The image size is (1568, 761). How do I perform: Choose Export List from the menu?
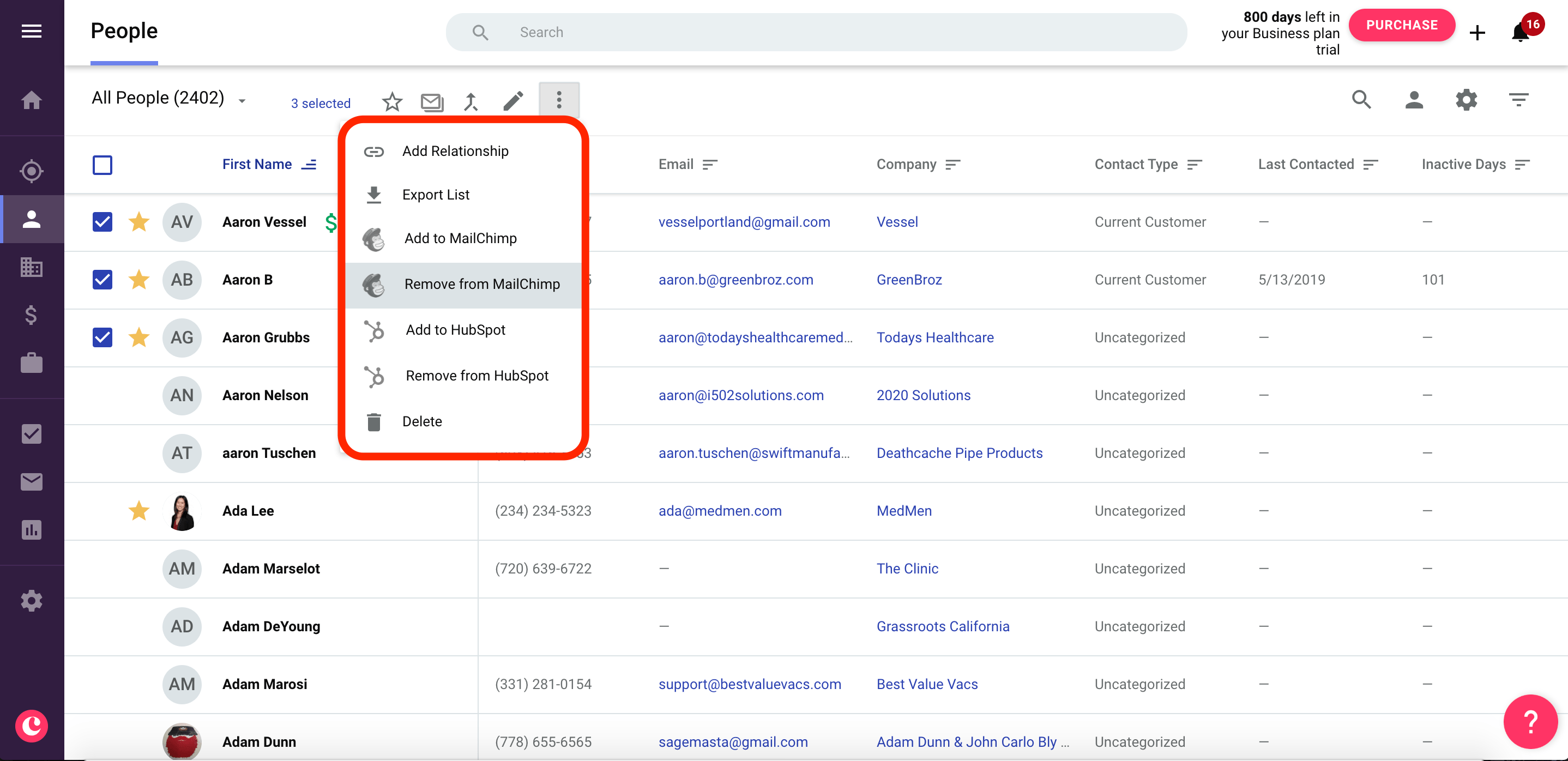(435, 194)
